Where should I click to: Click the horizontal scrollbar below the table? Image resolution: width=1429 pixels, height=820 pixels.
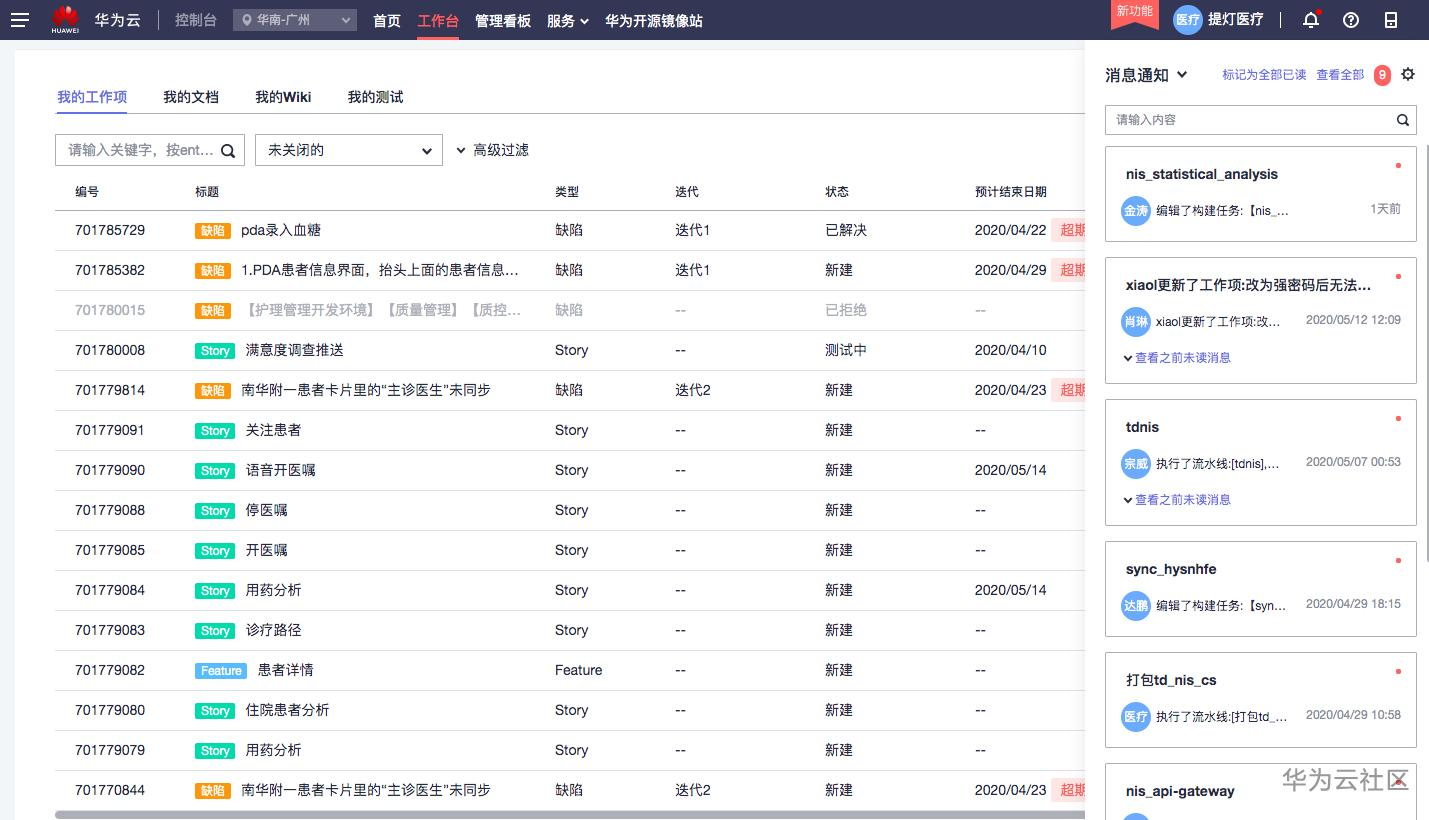570,815
